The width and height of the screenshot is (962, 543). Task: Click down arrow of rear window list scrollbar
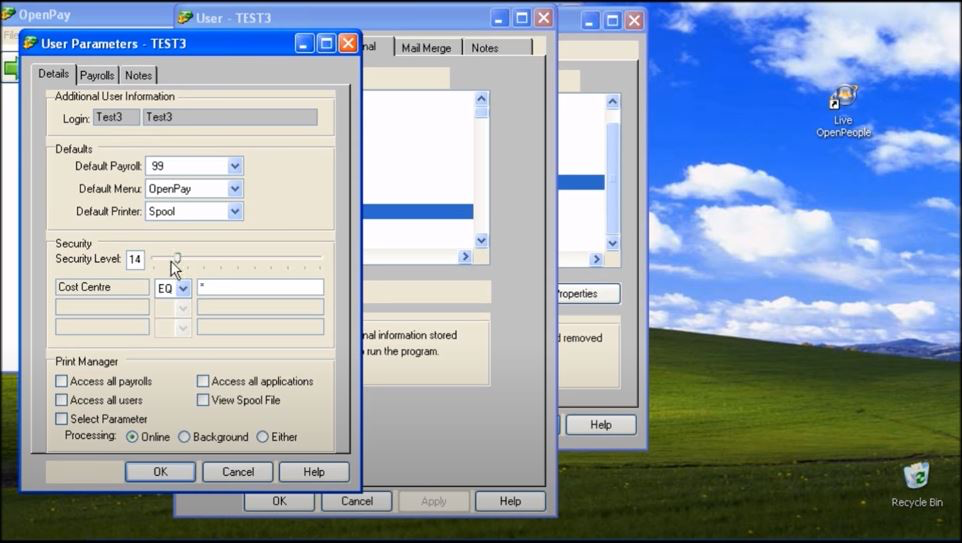[x=612, y=244]
